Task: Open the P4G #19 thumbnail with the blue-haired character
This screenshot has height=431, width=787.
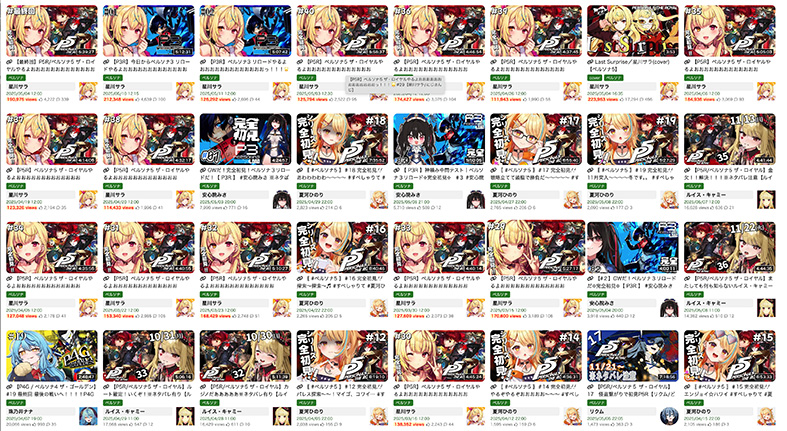Action: (x=52, y=356)
